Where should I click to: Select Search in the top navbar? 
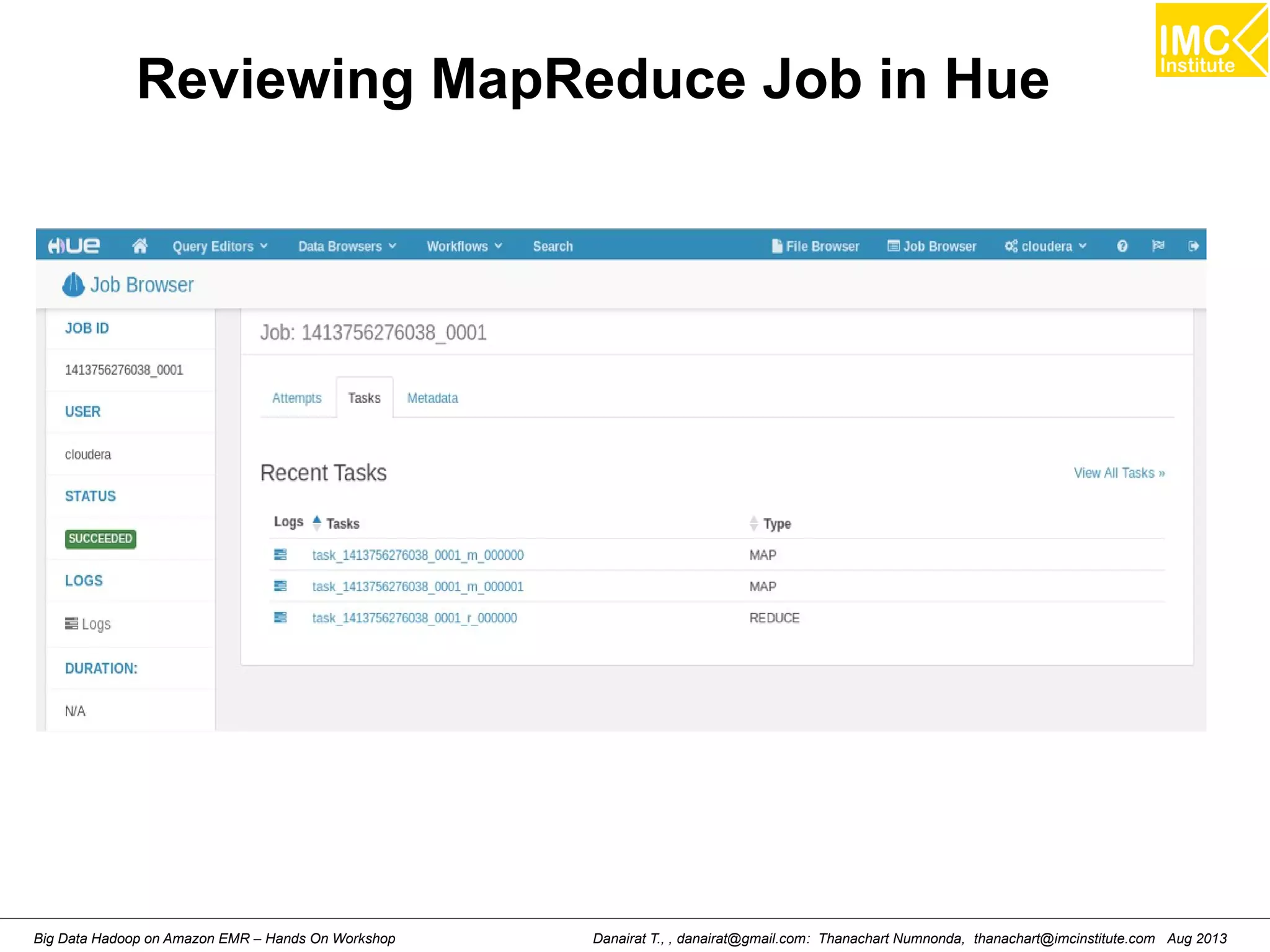point(553,247)
